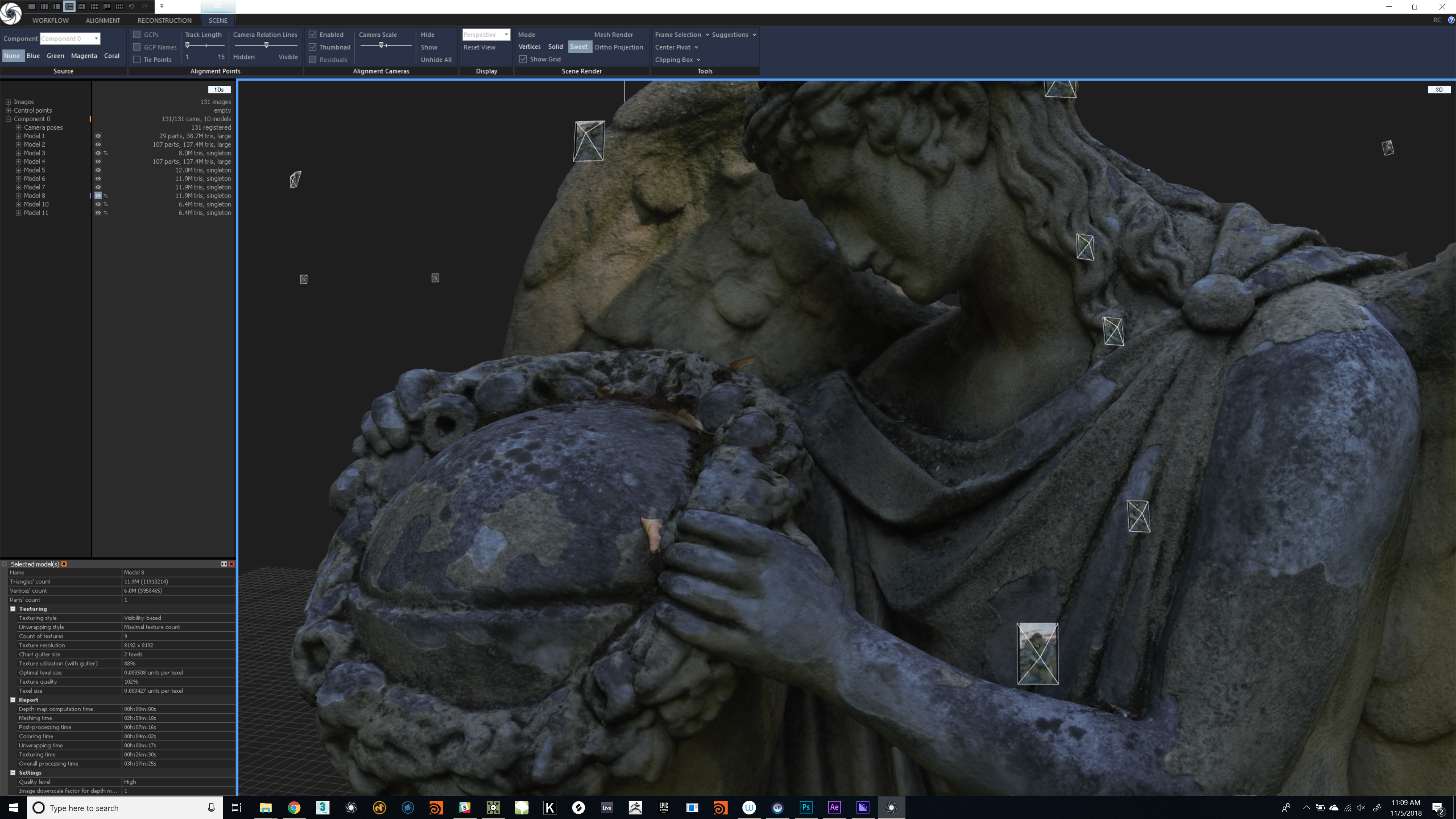This screenshot has height=819, width=1456.
Task: Open Epic Games Launcher from the taskbar
Action: 664,808
